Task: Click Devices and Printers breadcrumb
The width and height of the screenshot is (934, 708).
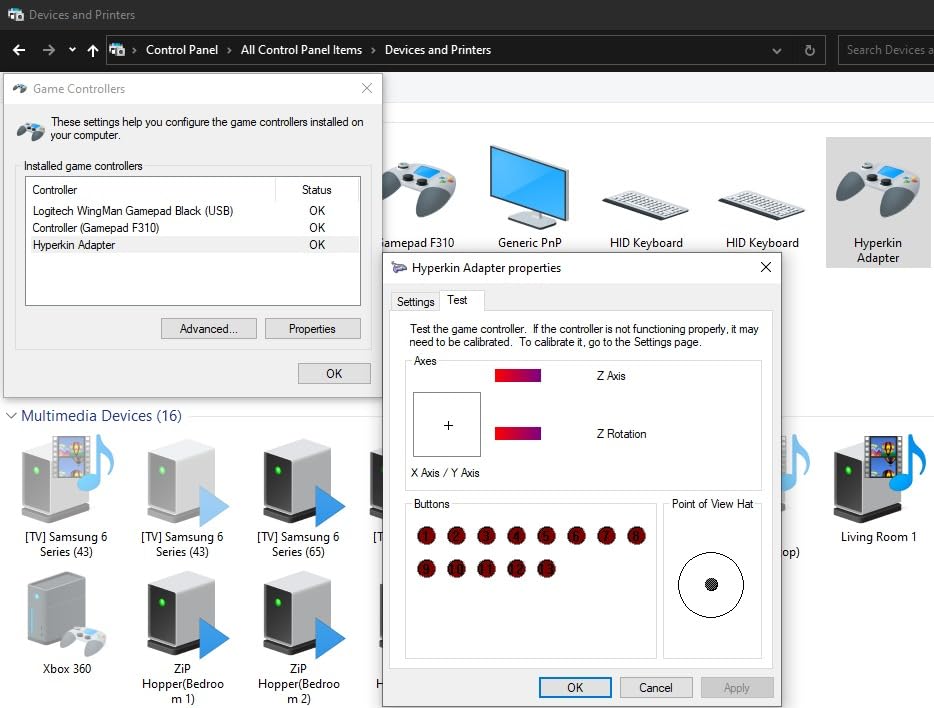Action: click(x=438, y=50)
